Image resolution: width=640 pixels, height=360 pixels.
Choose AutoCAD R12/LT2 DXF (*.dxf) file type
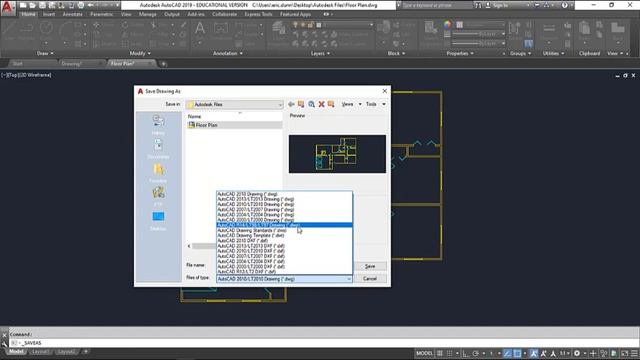(247, 271)
